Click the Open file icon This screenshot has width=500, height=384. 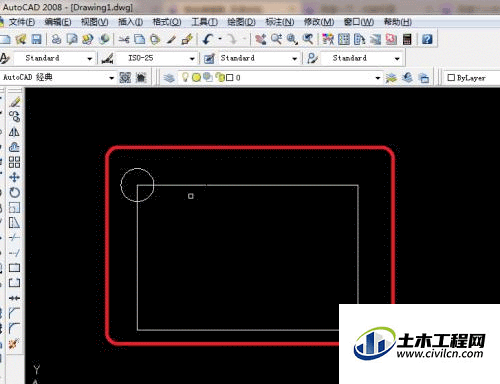point(21,39)
